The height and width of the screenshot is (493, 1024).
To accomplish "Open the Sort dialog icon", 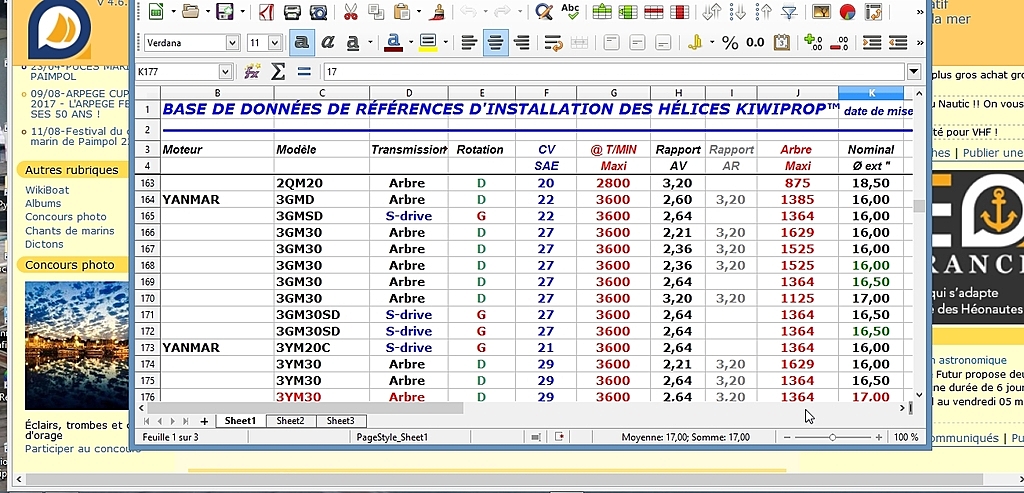I will click(x=712, y=11).
